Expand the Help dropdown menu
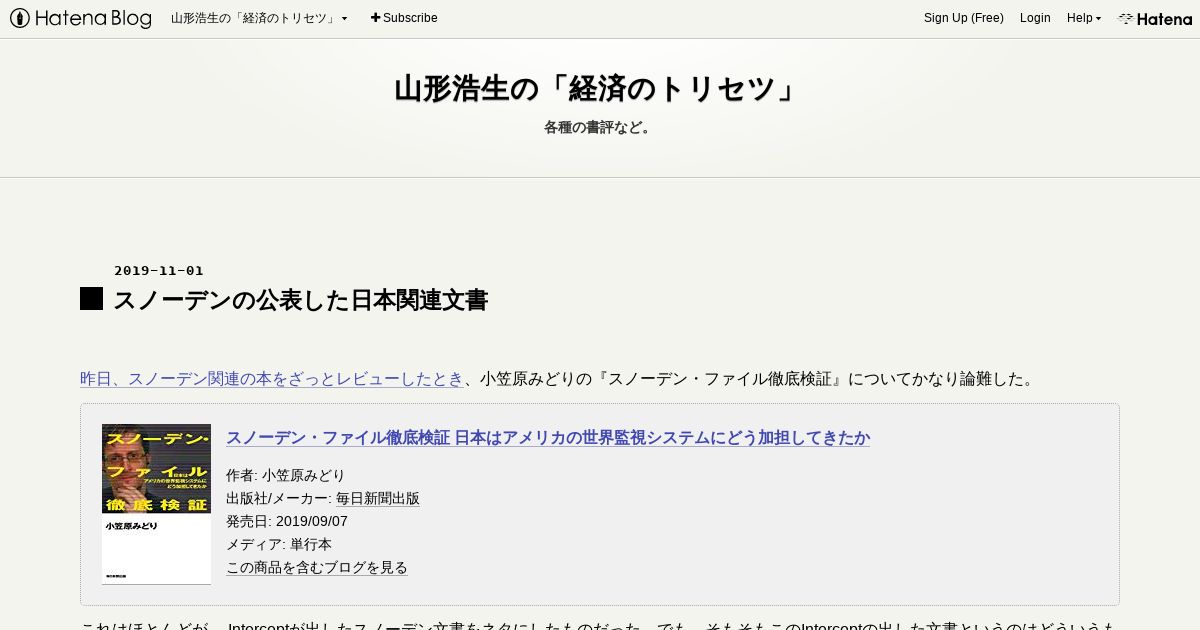Viewport: 1200px width, 630px height. pyautogui.click(x=1084, y=18)
